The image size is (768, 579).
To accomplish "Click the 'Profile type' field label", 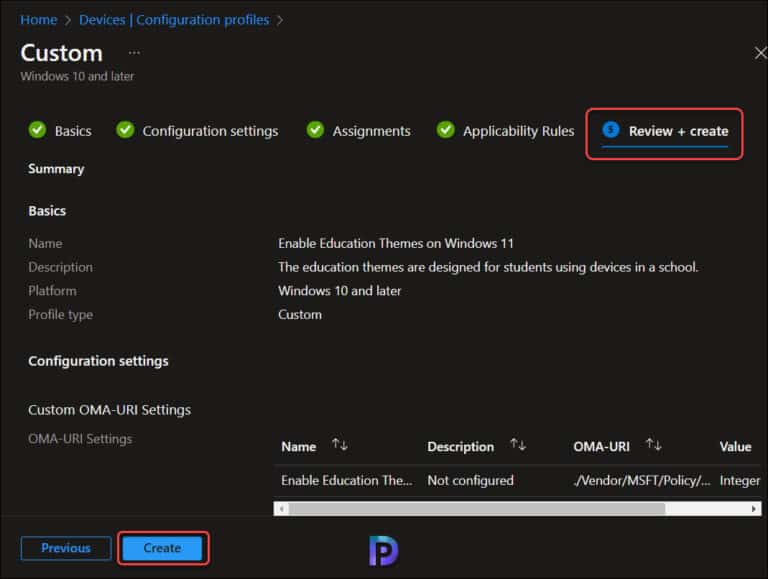I will coord(60,314).
